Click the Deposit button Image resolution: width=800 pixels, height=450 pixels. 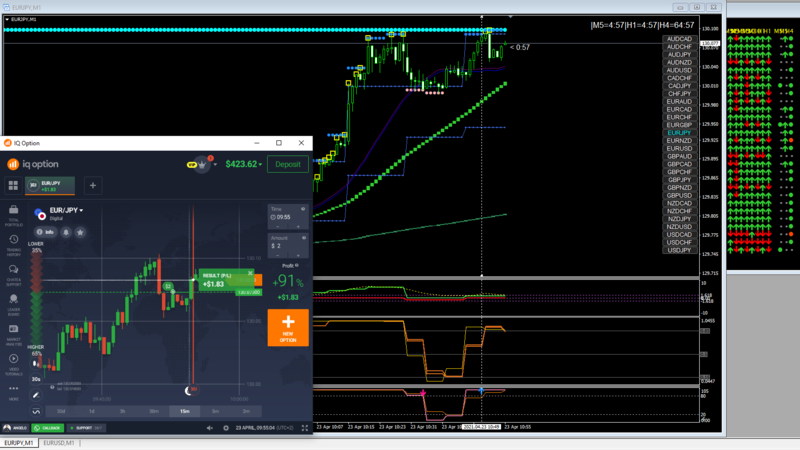pos(288,164)
